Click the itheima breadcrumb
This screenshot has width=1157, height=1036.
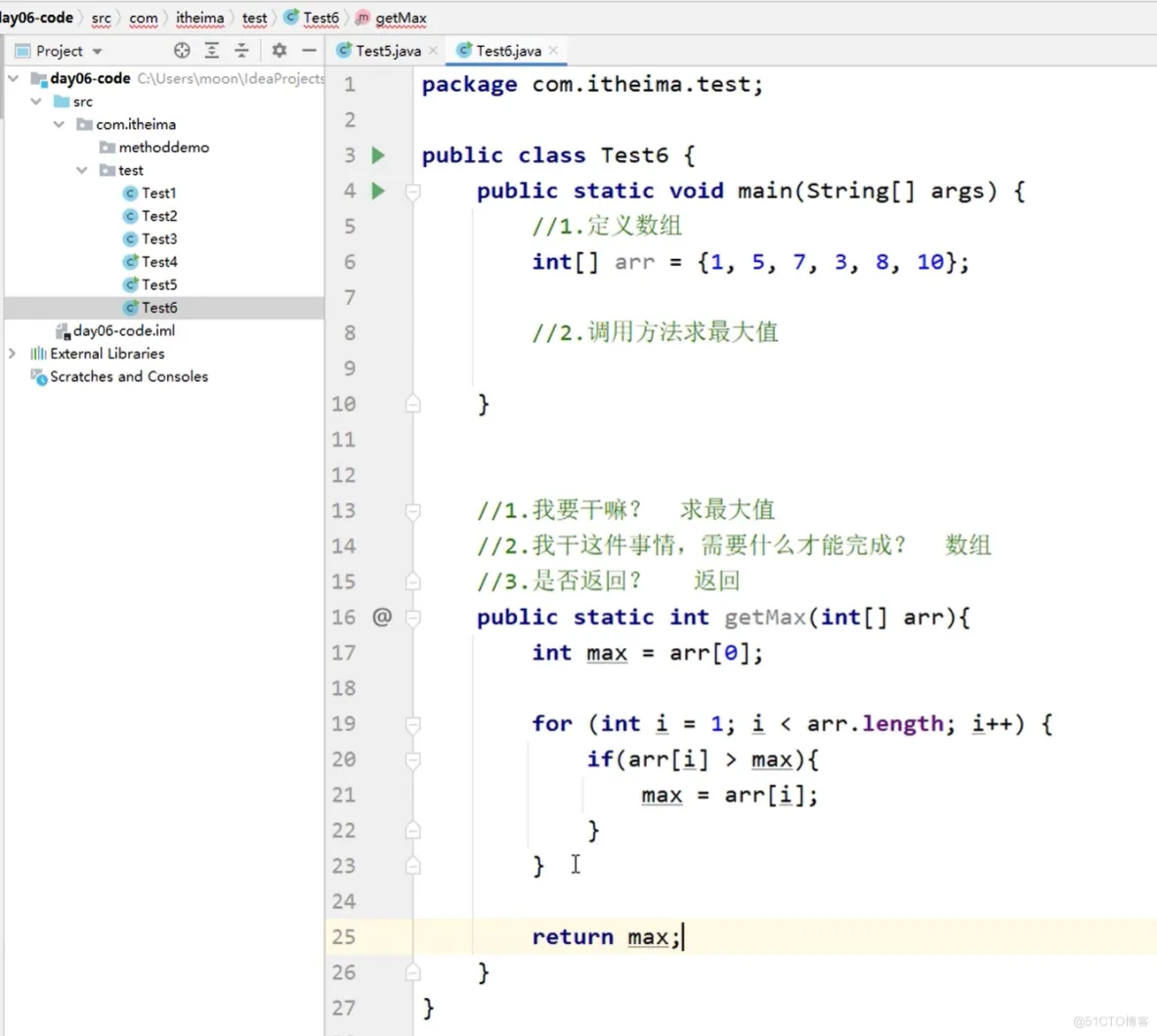pos(200,18)
